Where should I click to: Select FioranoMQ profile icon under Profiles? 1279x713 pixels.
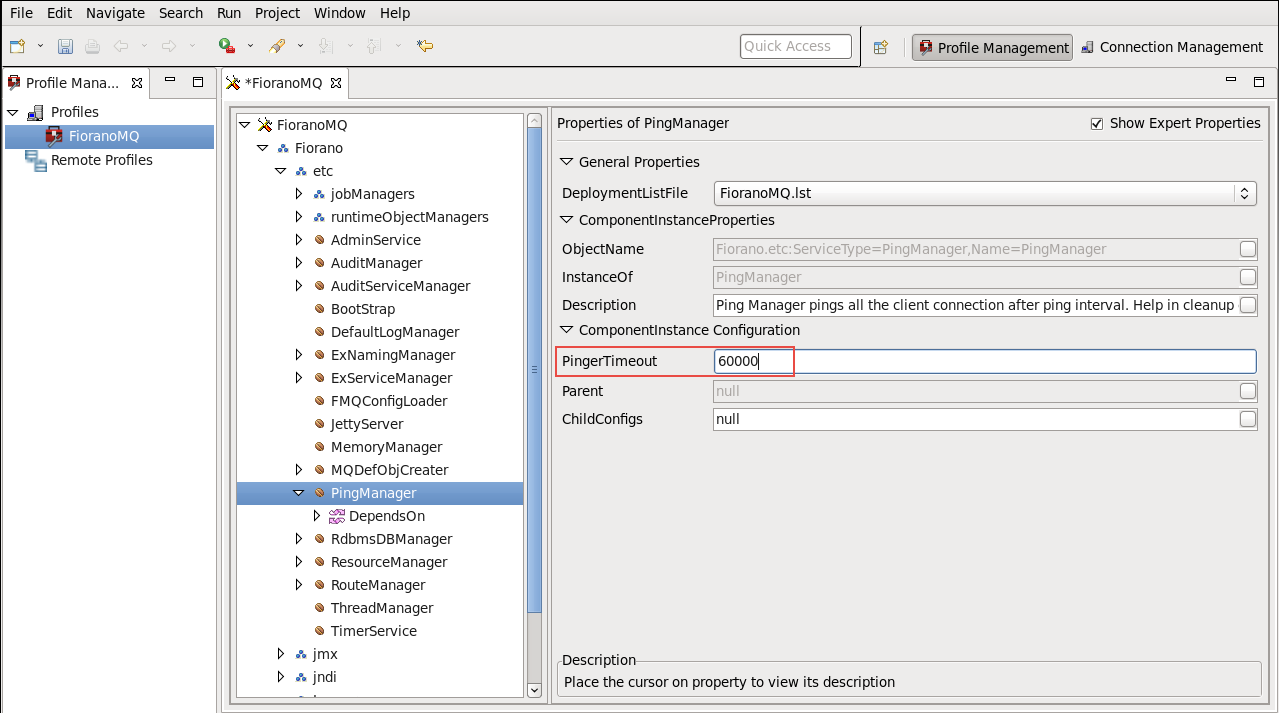click(x=54, y=136)
